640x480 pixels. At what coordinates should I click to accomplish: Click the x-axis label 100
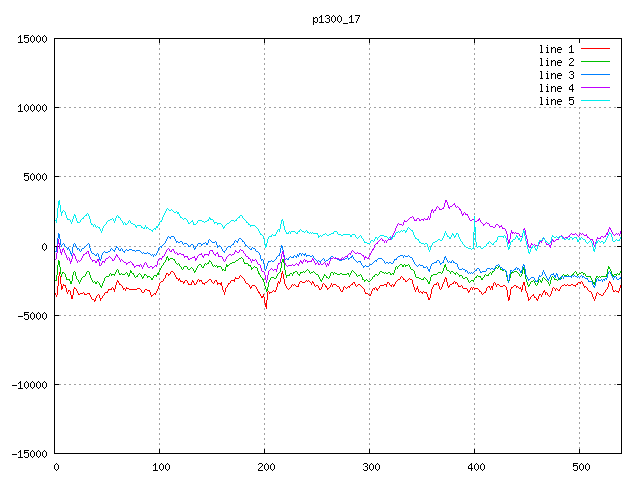pos(161,467)
